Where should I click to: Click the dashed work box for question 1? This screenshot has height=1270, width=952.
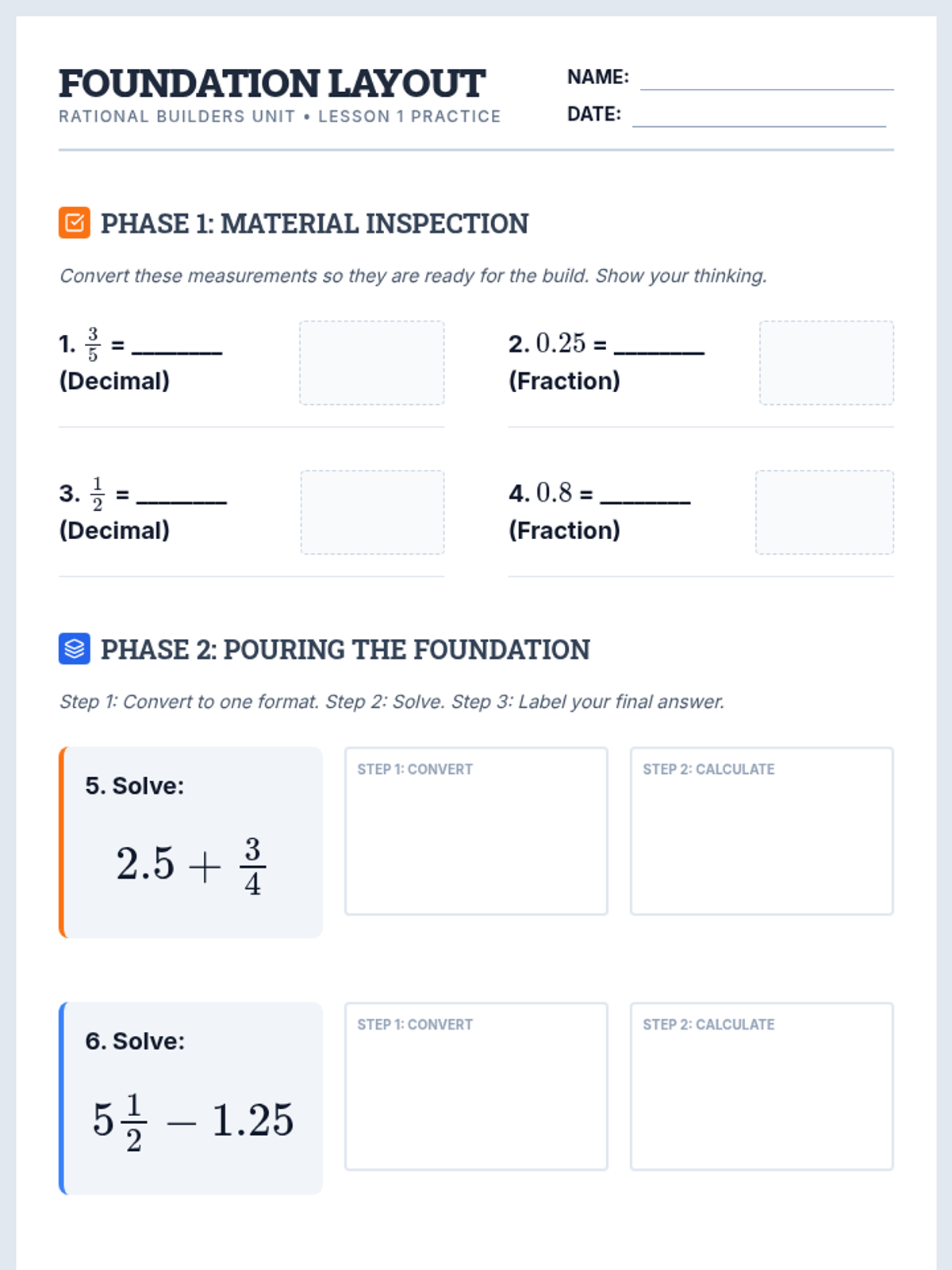371,363
